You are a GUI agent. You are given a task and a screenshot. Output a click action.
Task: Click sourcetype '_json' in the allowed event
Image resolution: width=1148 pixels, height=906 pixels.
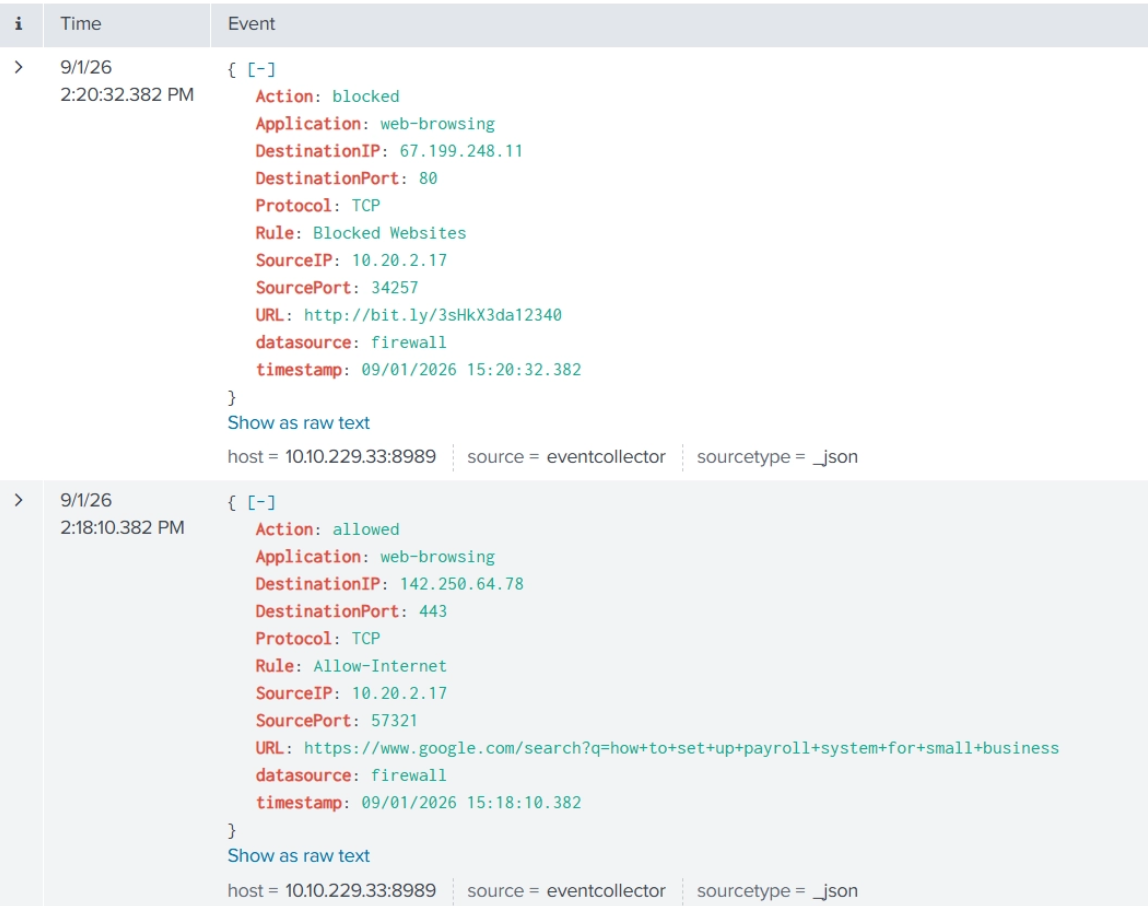coord(835,891)
